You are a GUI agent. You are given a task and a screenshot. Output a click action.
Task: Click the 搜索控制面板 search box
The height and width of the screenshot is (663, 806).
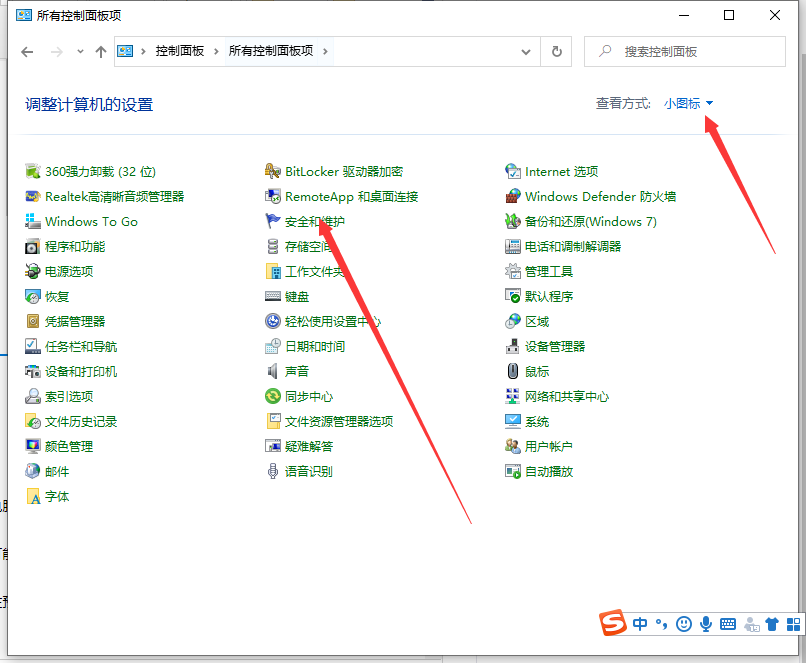pos(690,51)
